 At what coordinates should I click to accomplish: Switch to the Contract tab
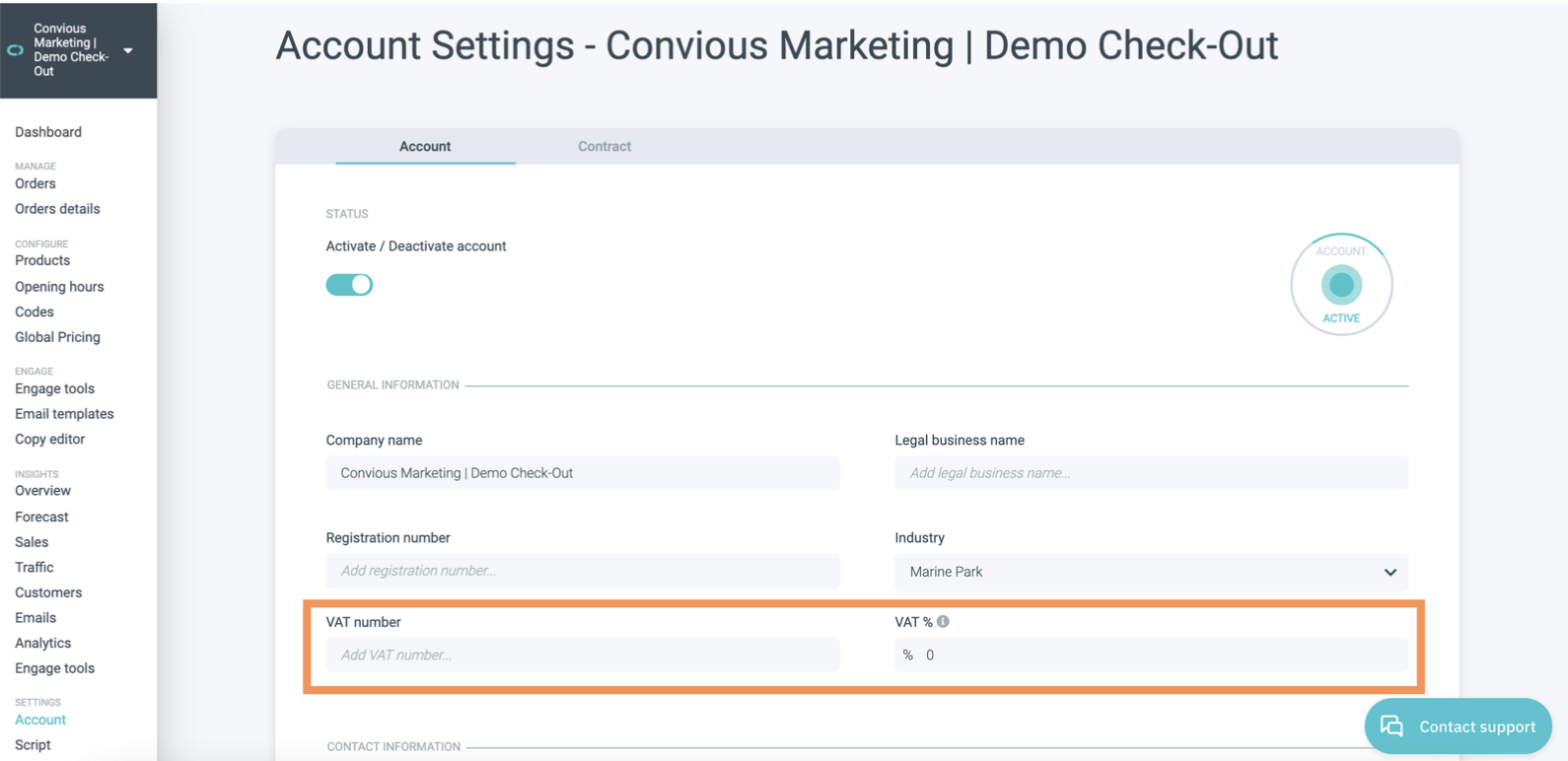coord(605,147)
